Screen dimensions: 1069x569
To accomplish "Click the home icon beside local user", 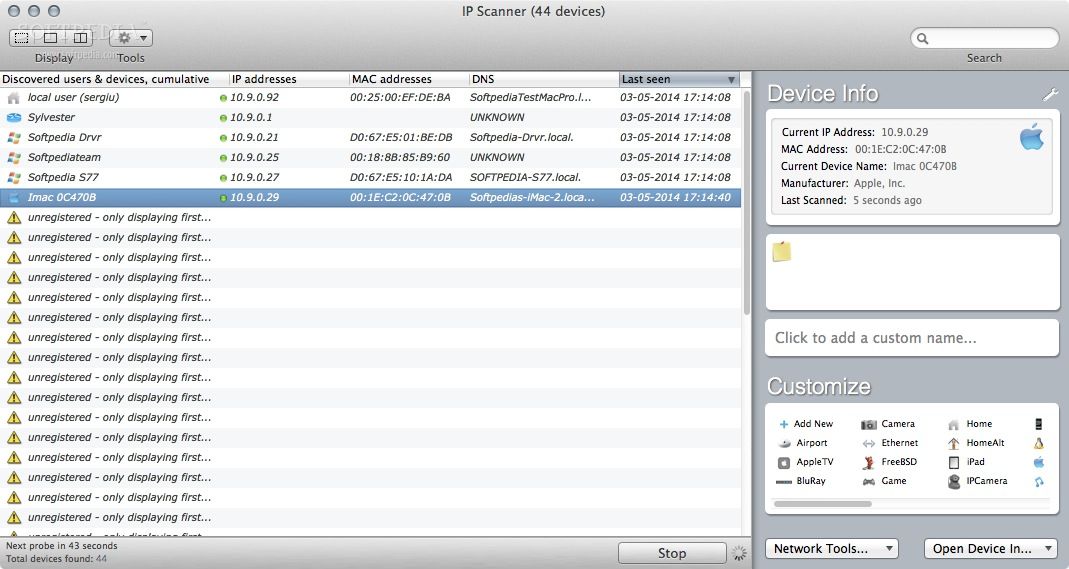I will pos(14,97).
